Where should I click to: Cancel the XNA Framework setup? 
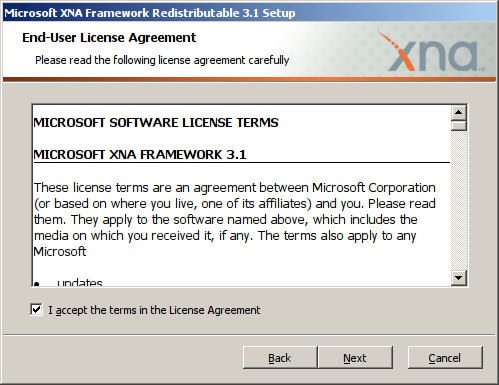[445, 358]
